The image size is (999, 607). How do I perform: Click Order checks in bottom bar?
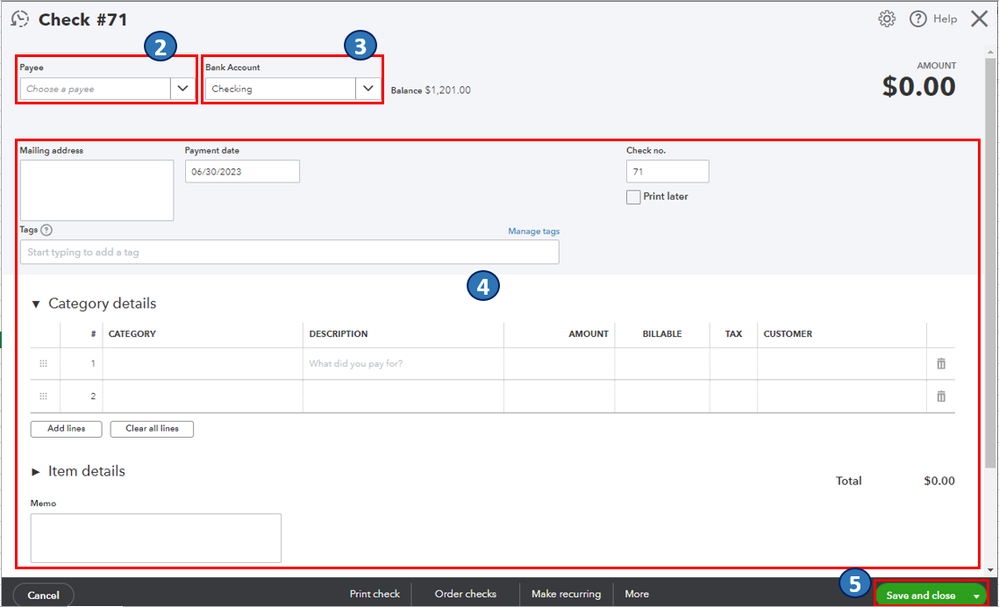466,594
